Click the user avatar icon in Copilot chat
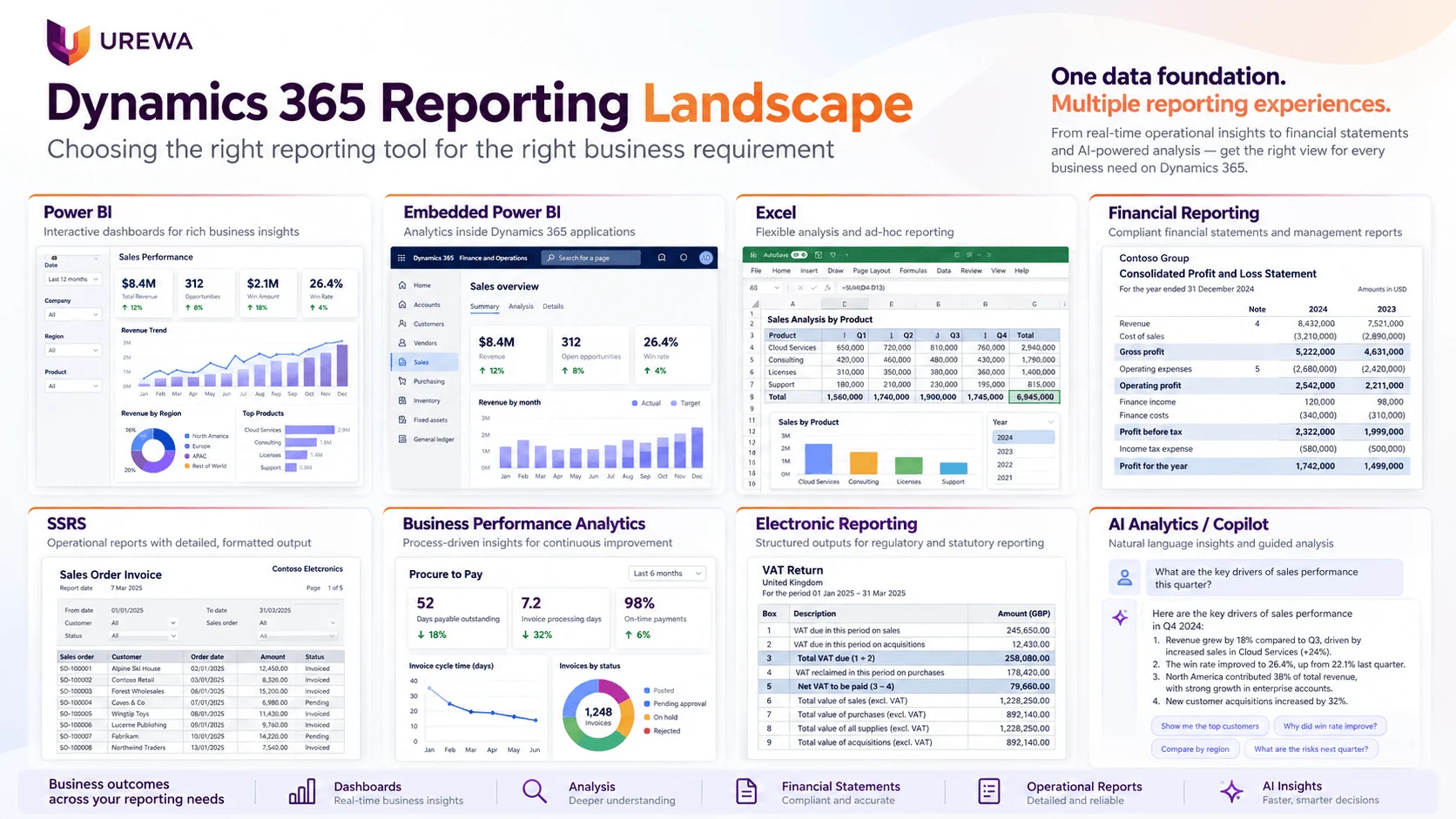Screen dimensions: 1456x819 coord(1124,578)
